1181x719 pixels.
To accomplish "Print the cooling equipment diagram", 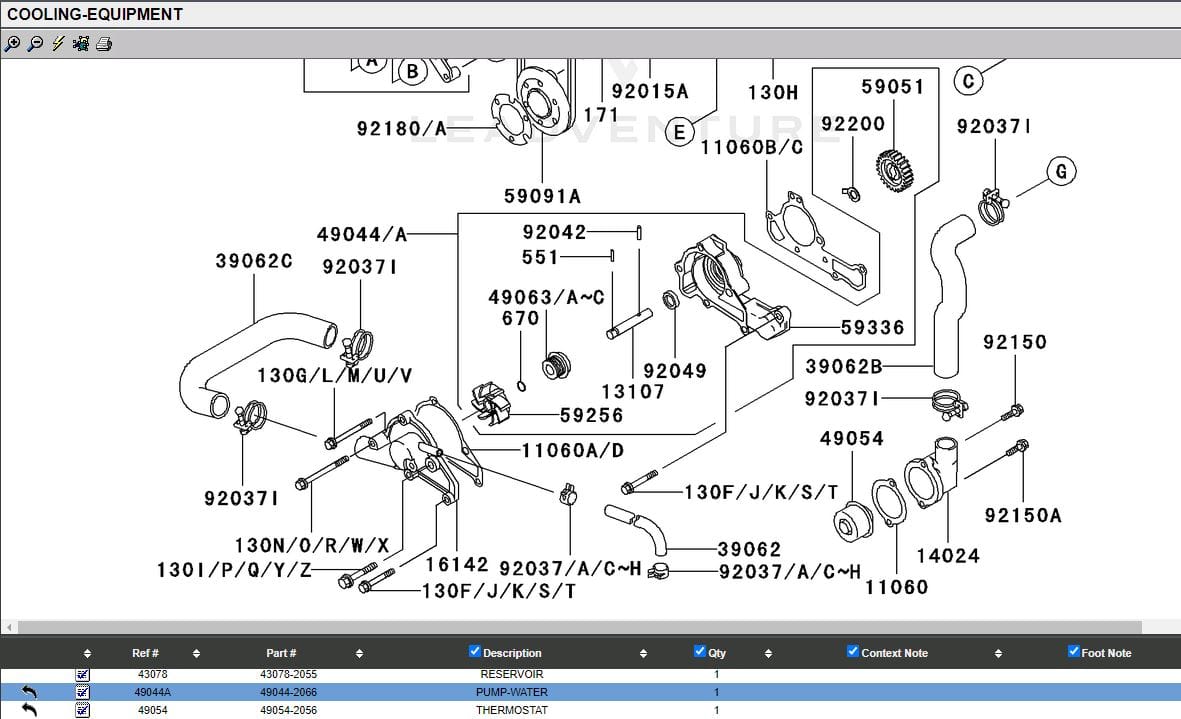I will coord(104,44).
